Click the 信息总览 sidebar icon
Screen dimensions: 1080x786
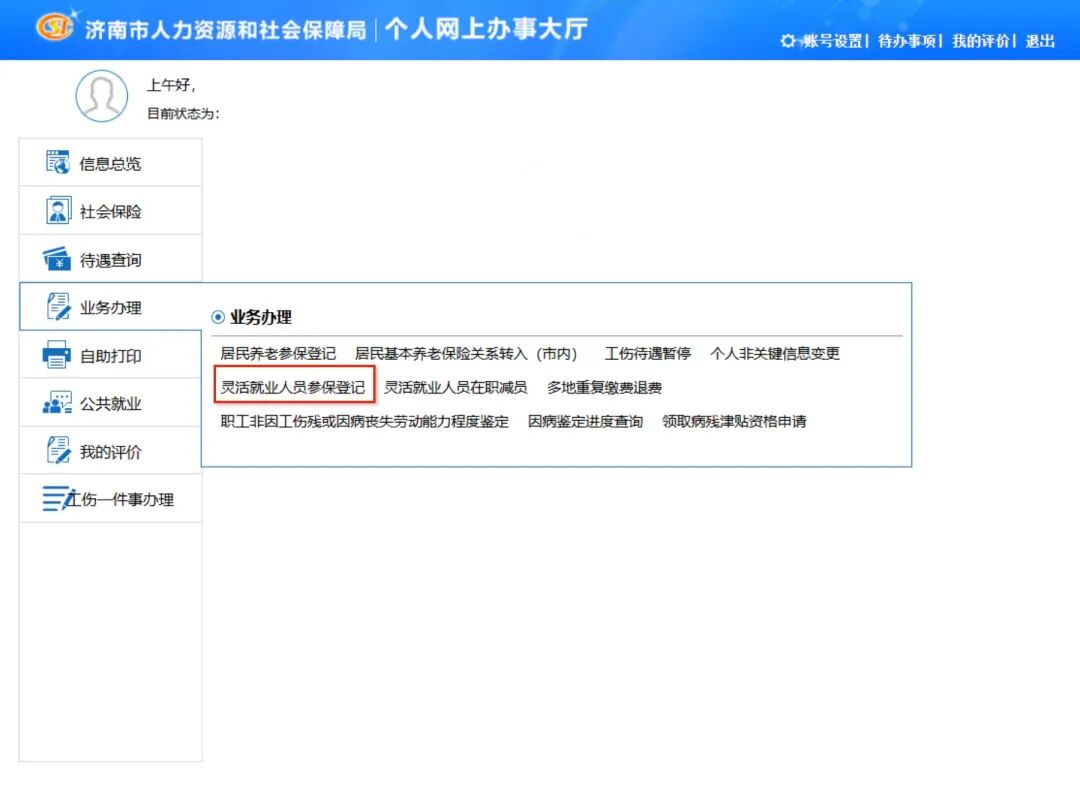58,163
